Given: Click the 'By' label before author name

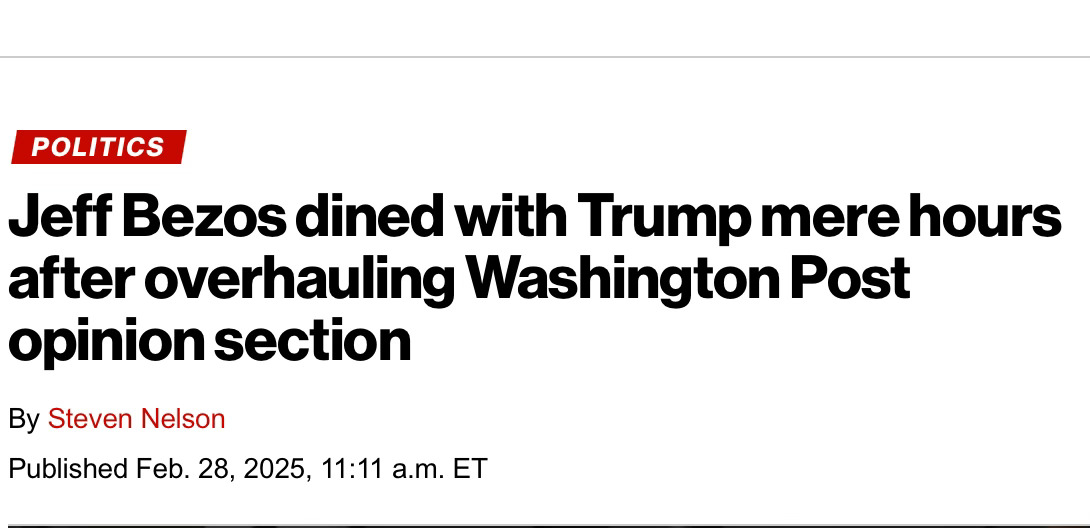Looking at the screenshot, I should point(24,420).
